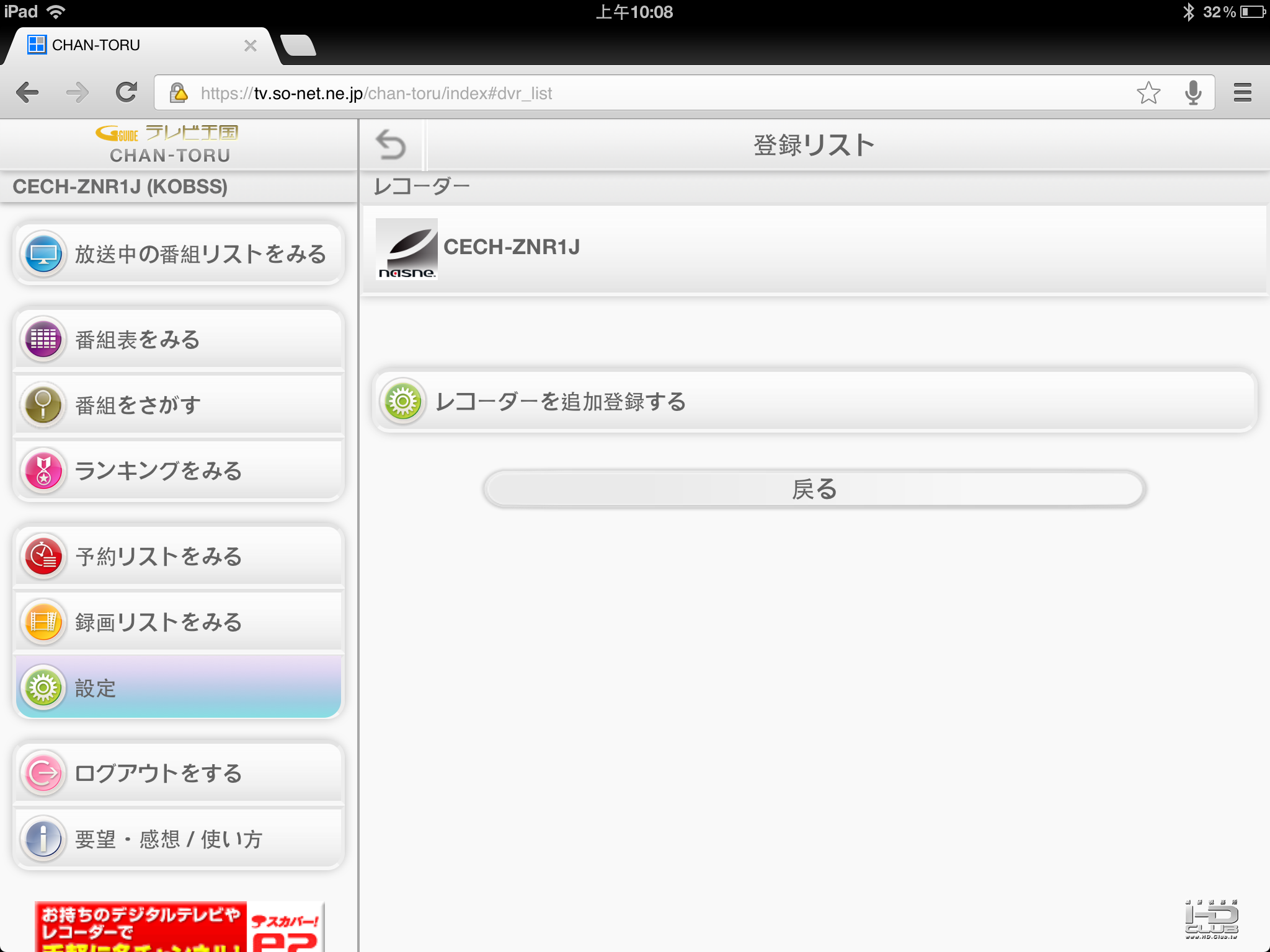Click the blue info icon
This screenshot has width=1270, height=952.
tap(43, 839)
